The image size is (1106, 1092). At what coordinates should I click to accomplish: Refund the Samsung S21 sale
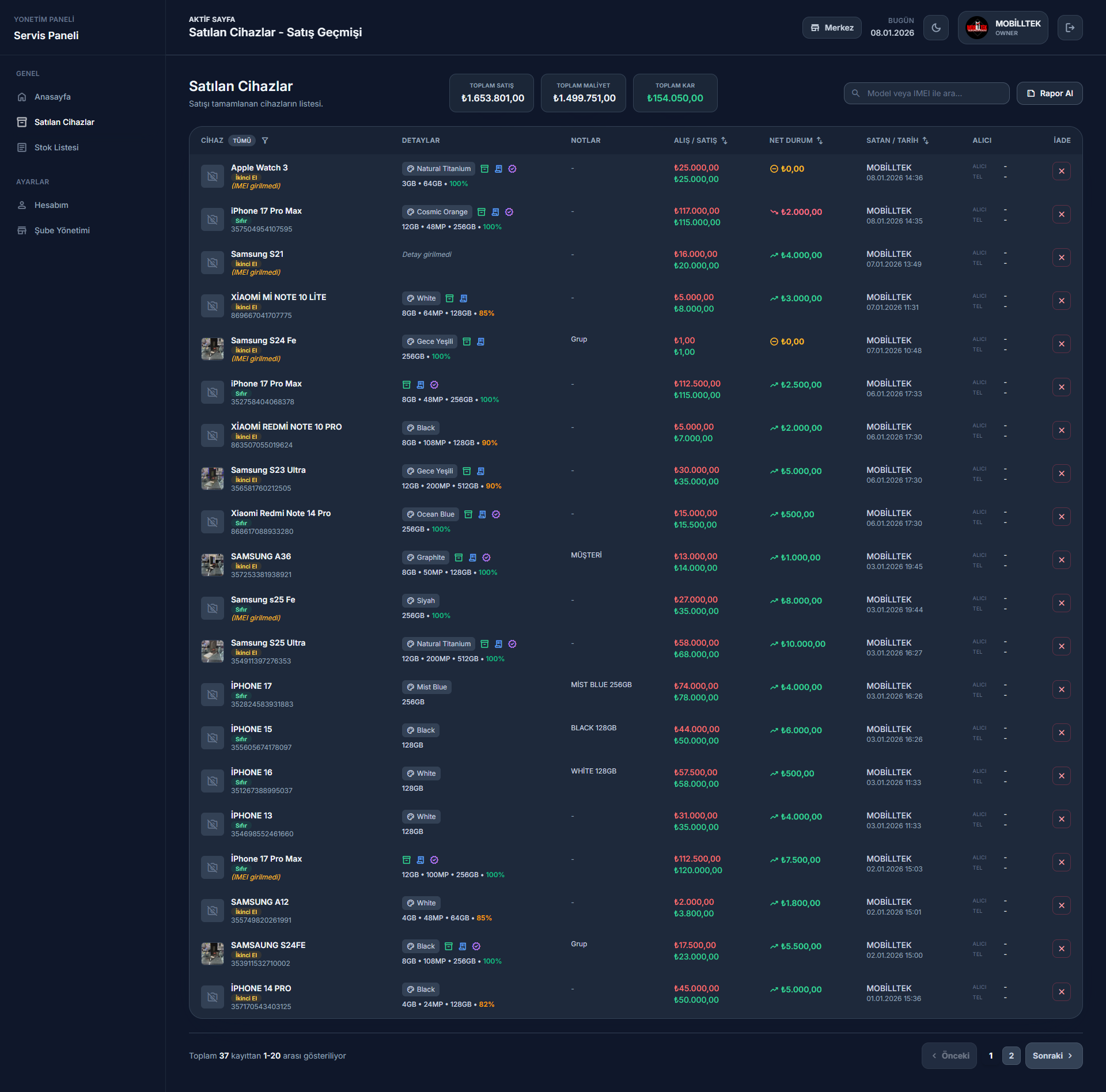[1062, 257]
